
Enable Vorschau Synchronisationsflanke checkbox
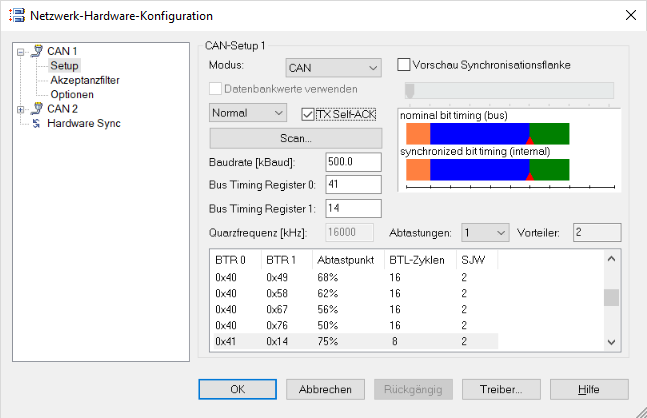coord(404,65)
